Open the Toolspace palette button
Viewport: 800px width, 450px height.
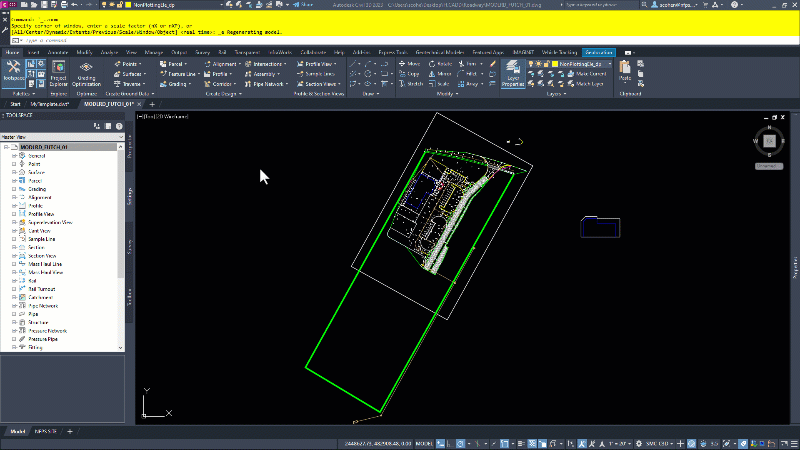point(14,73)
